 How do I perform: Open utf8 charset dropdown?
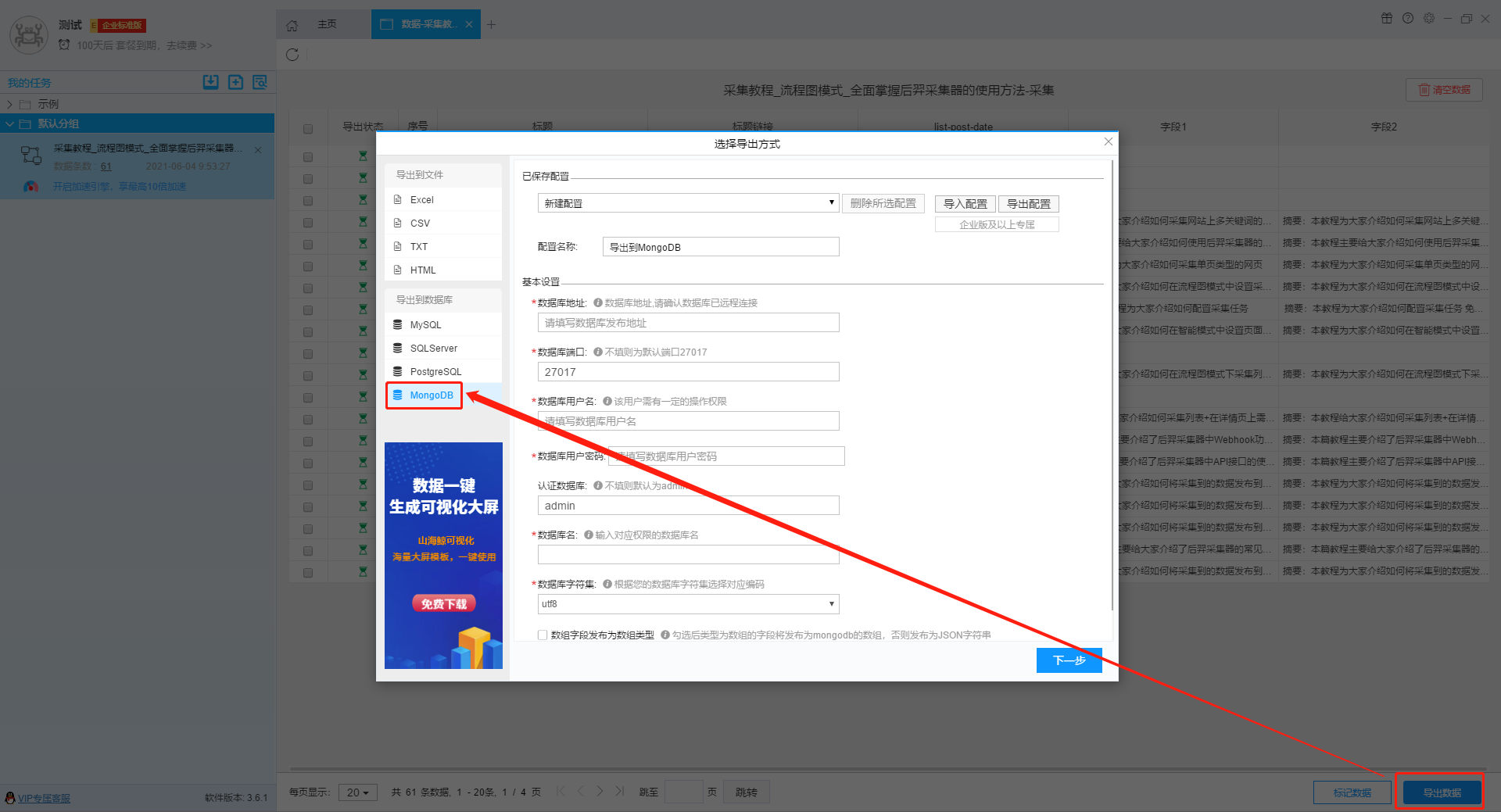click(688, 603)
